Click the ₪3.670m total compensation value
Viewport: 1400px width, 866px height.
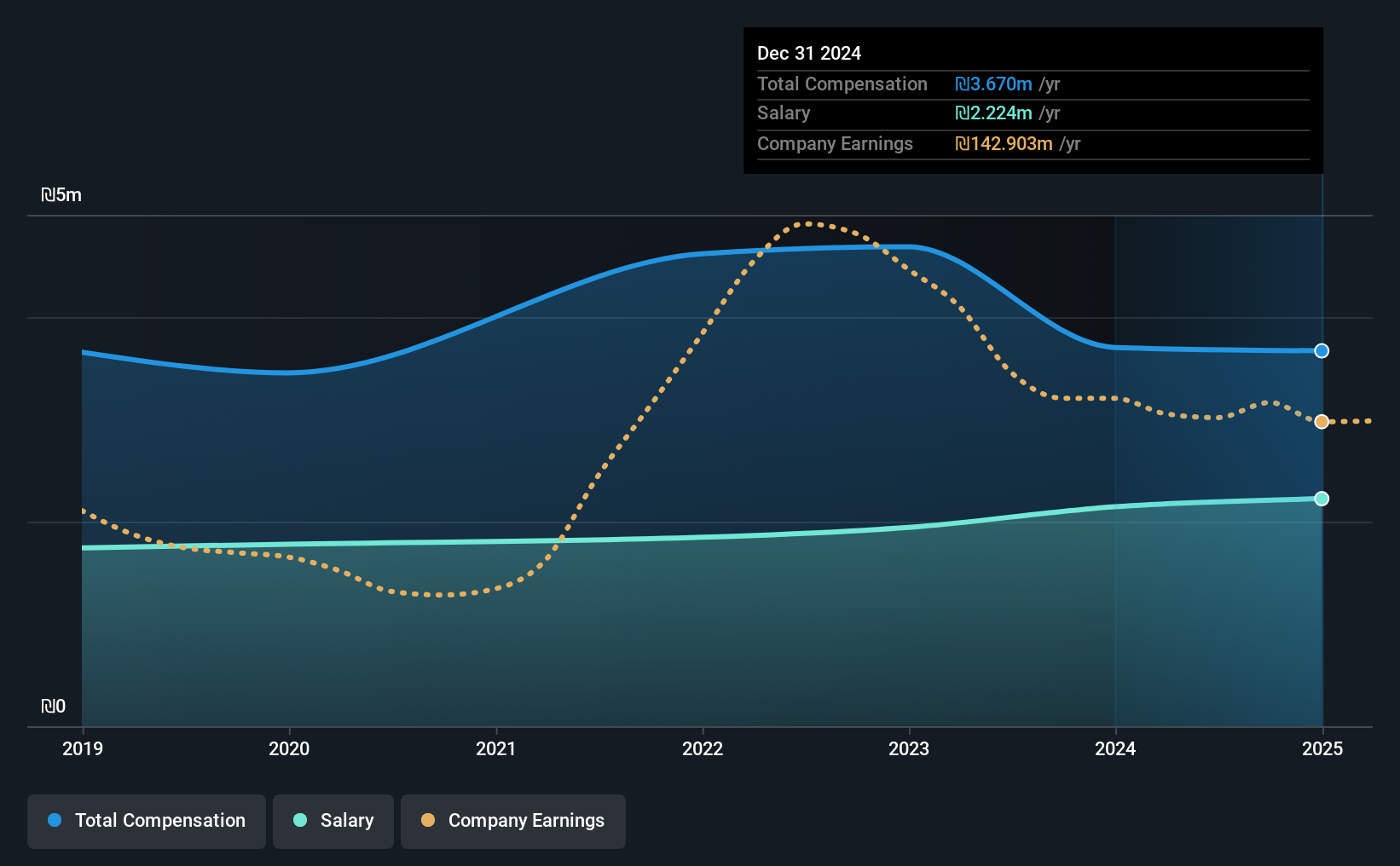[x=993, y=84]
